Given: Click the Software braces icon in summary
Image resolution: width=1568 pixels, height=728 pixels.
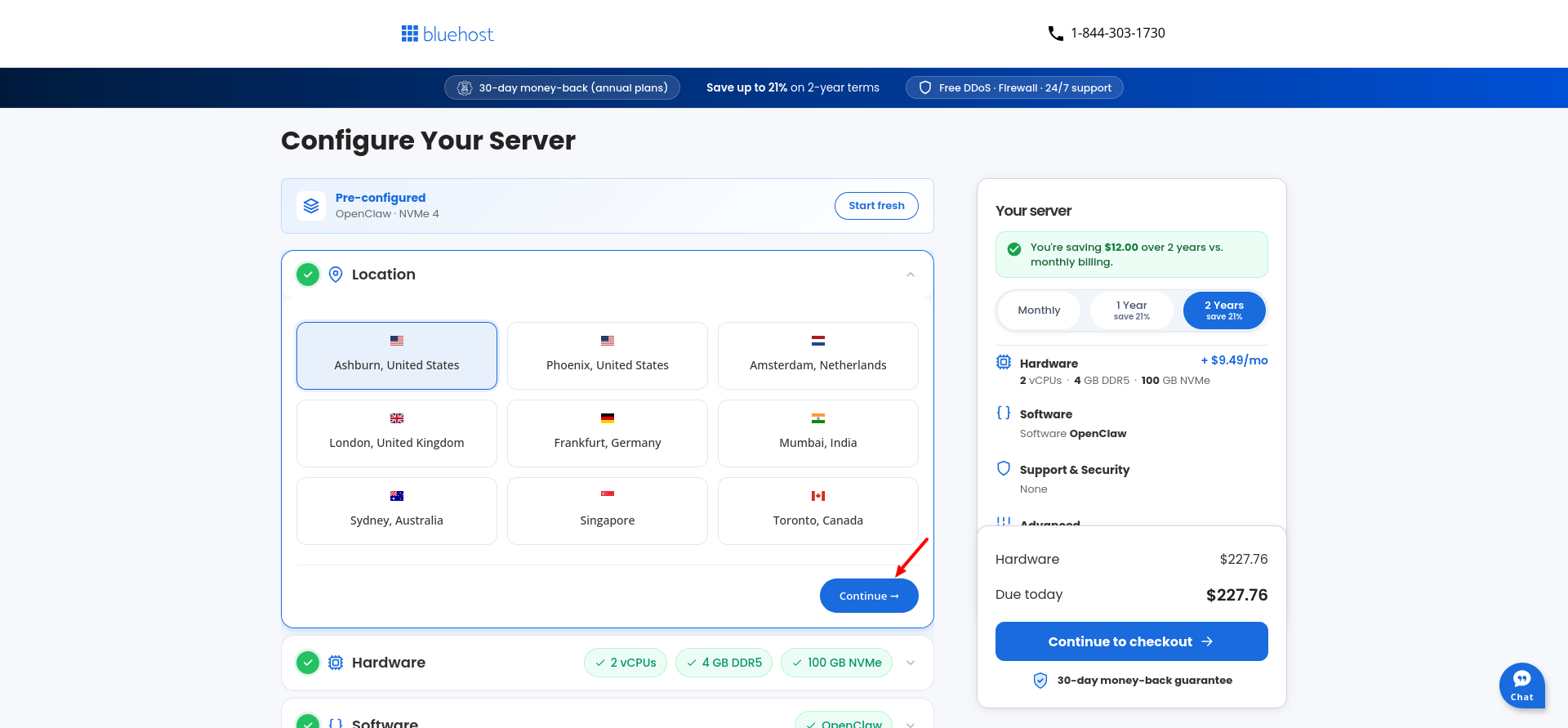Looking at the screenshot, I should pos(1004,413).
